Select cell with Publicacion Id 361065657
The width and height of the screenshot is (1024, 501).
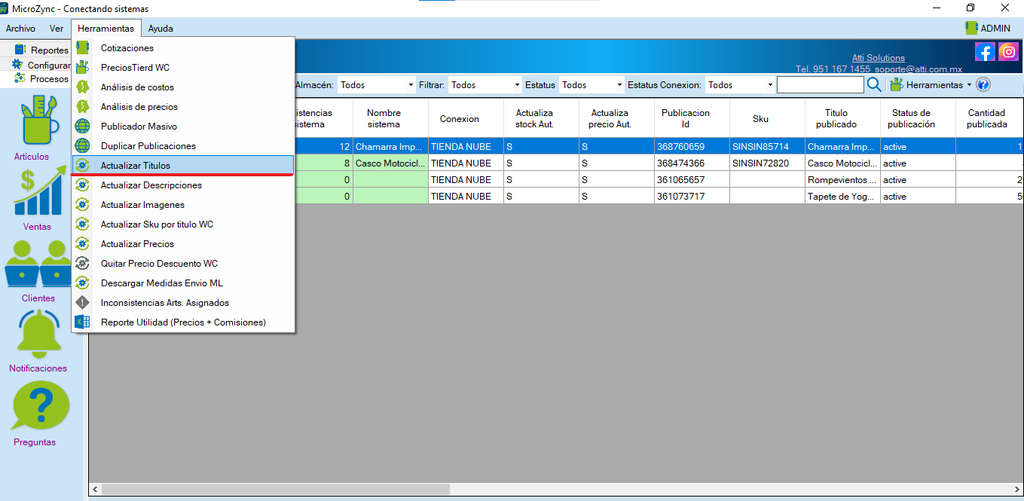pos(692,179)
